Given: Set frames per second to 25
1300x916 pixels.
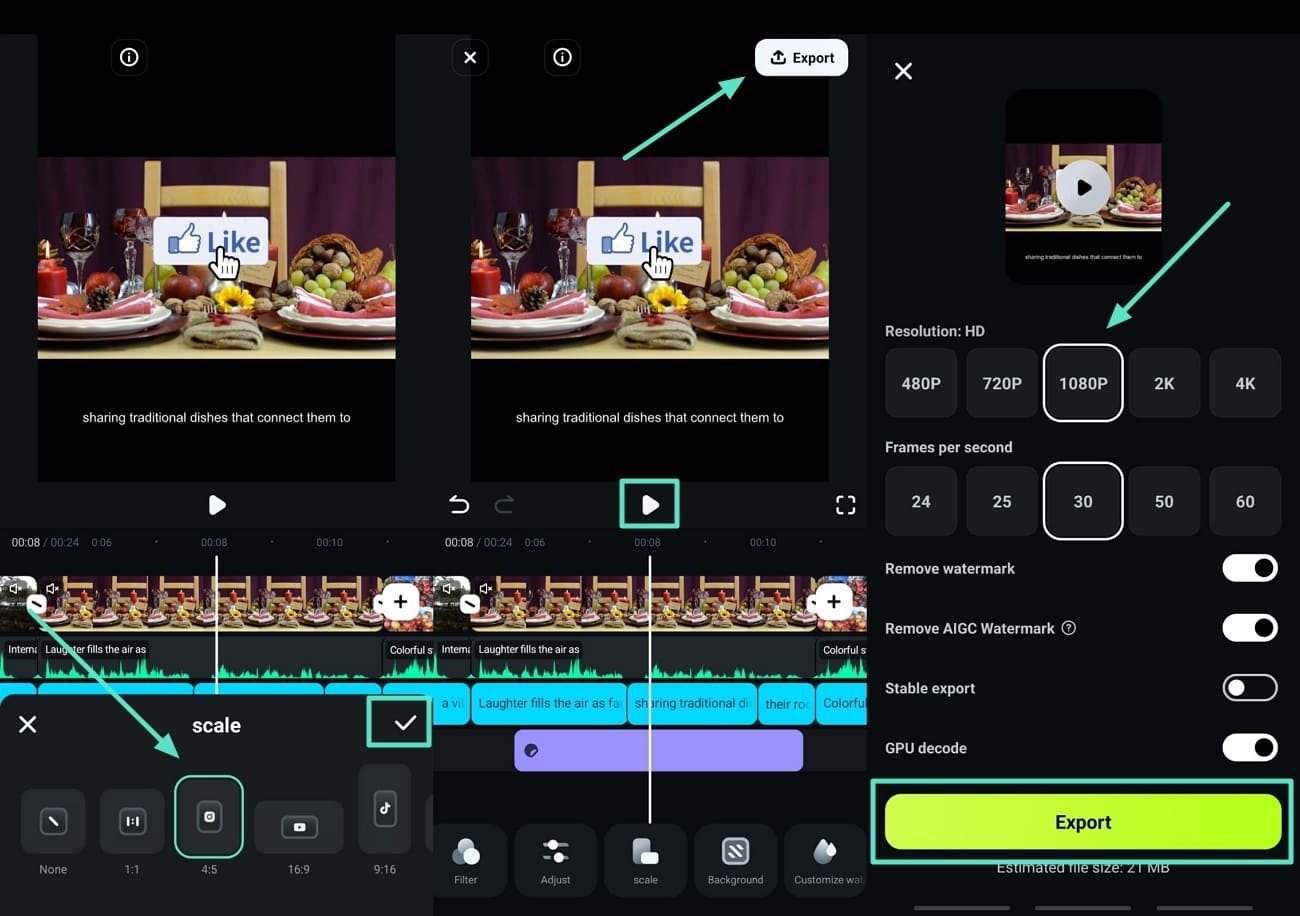Looking at the screenshot, I should (x=1002, y=501).
